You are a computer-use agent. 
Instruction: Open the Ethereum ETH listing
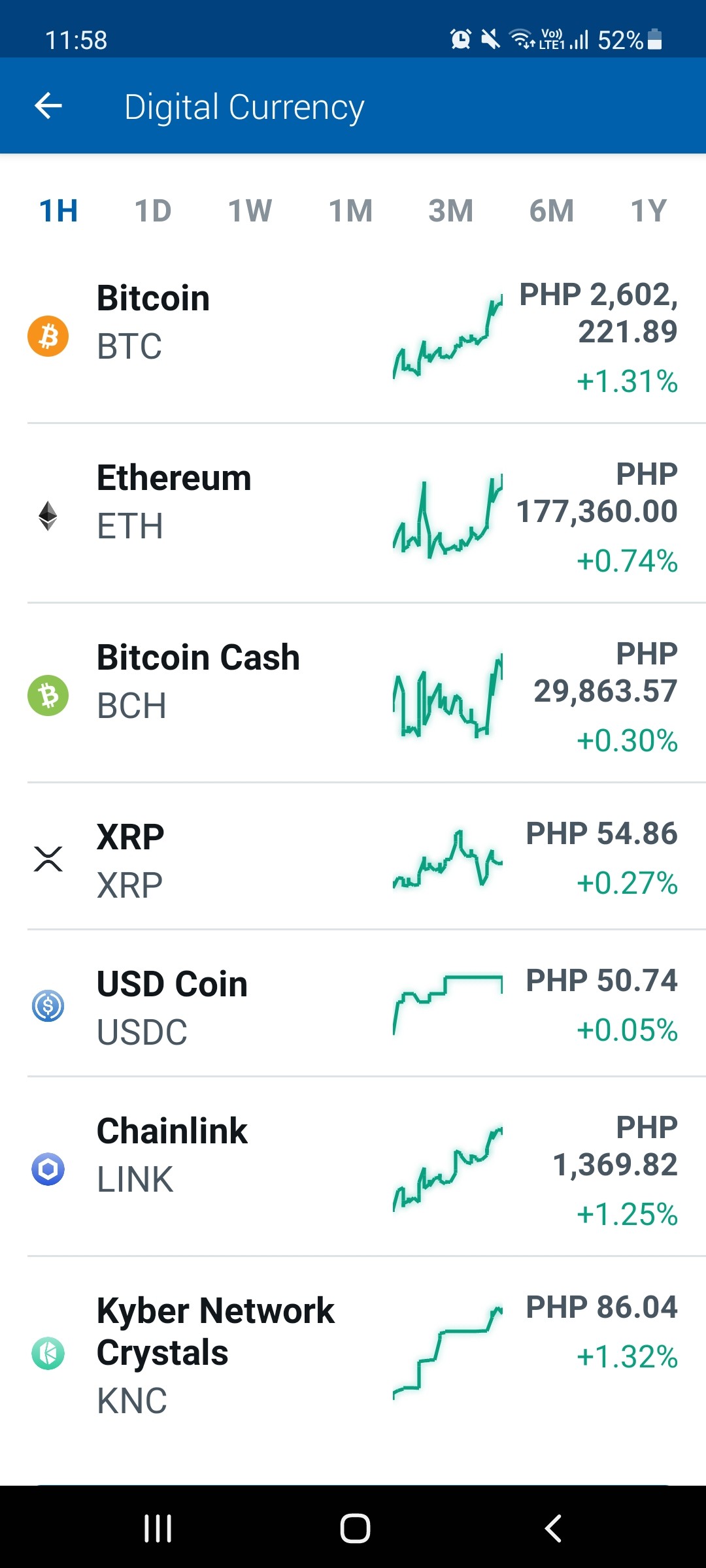(353, 514)
